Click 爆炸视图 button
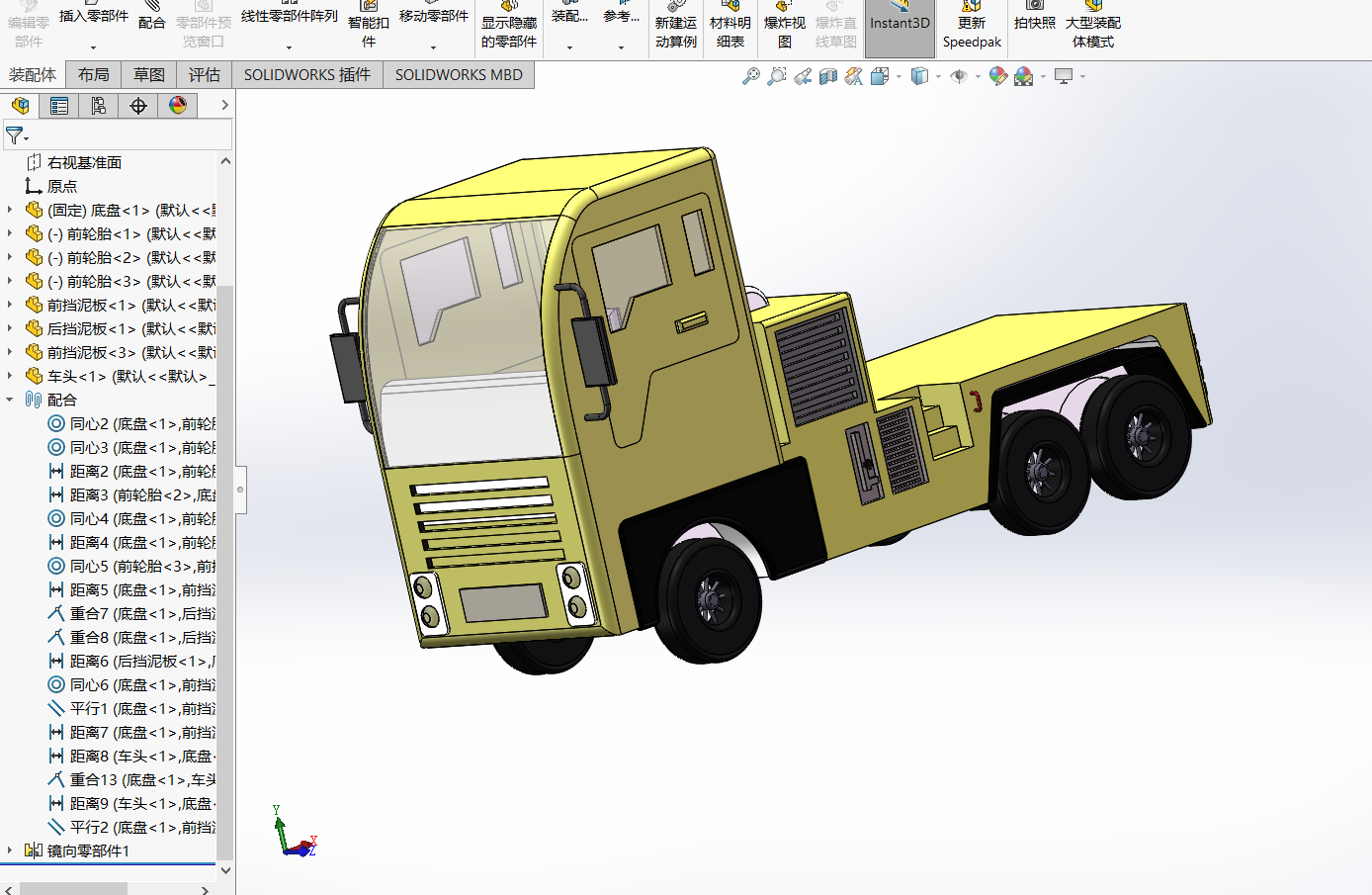Image resolution: width=1372 pixels, height=895 pixels. point(785,27)
